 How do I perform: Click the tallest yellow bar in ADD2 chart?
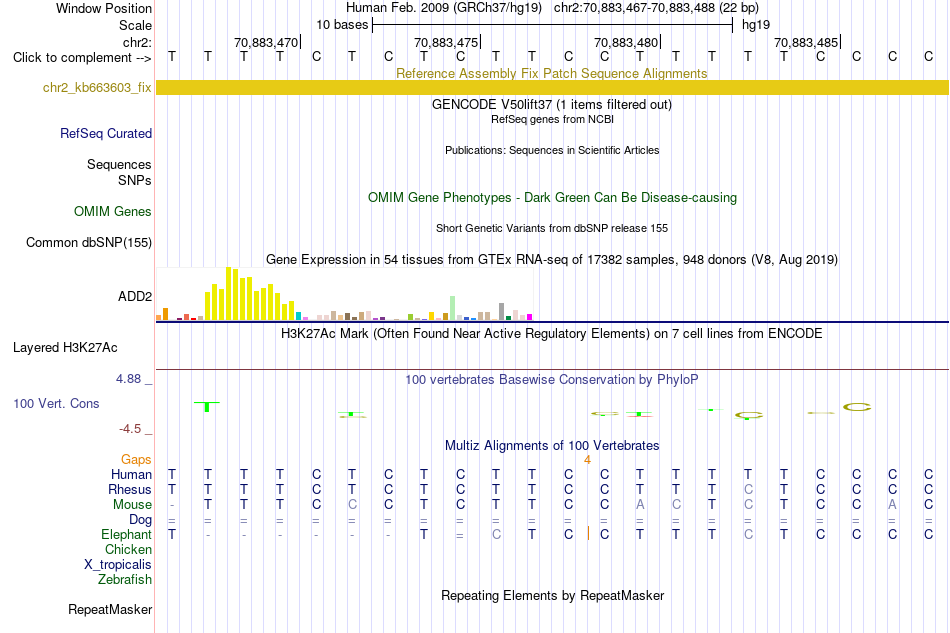(x=228, y=293)
